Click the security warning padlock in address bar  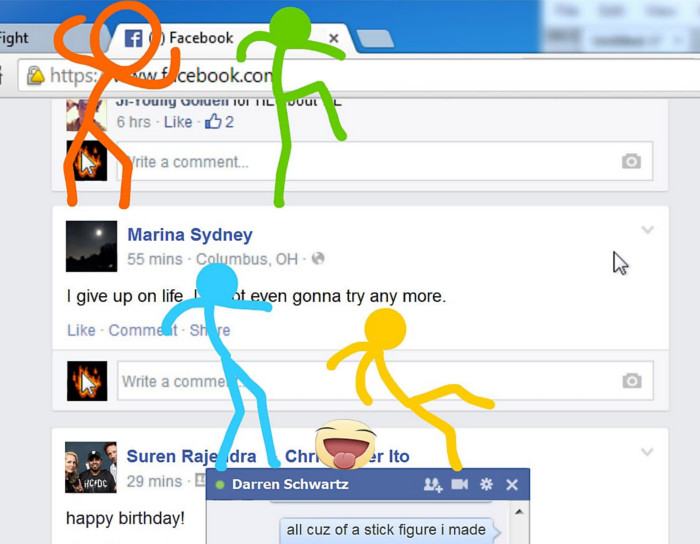coord(35,76)
